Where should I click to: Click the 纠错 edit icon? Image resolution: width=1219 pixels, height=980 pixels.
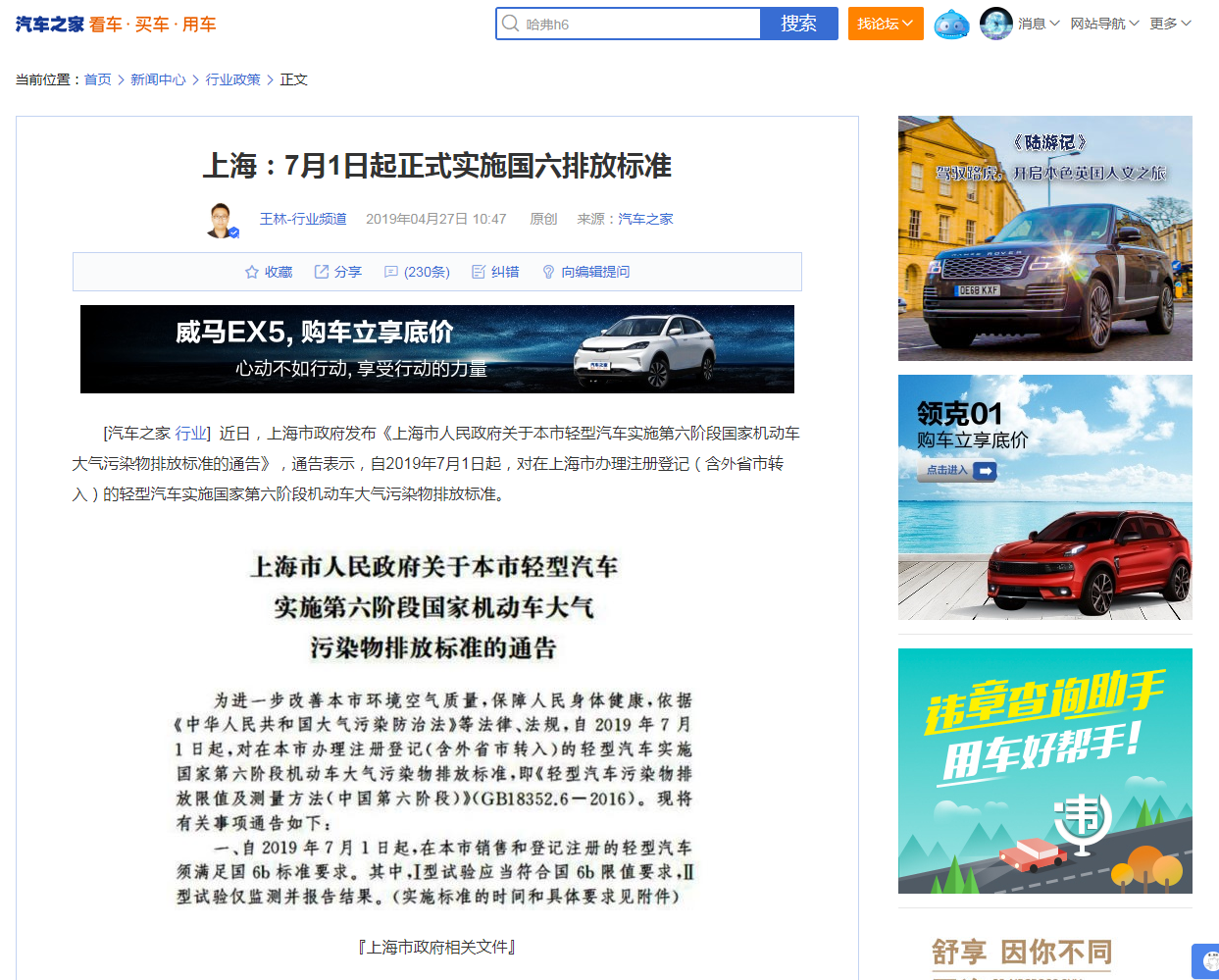(479, 272)
